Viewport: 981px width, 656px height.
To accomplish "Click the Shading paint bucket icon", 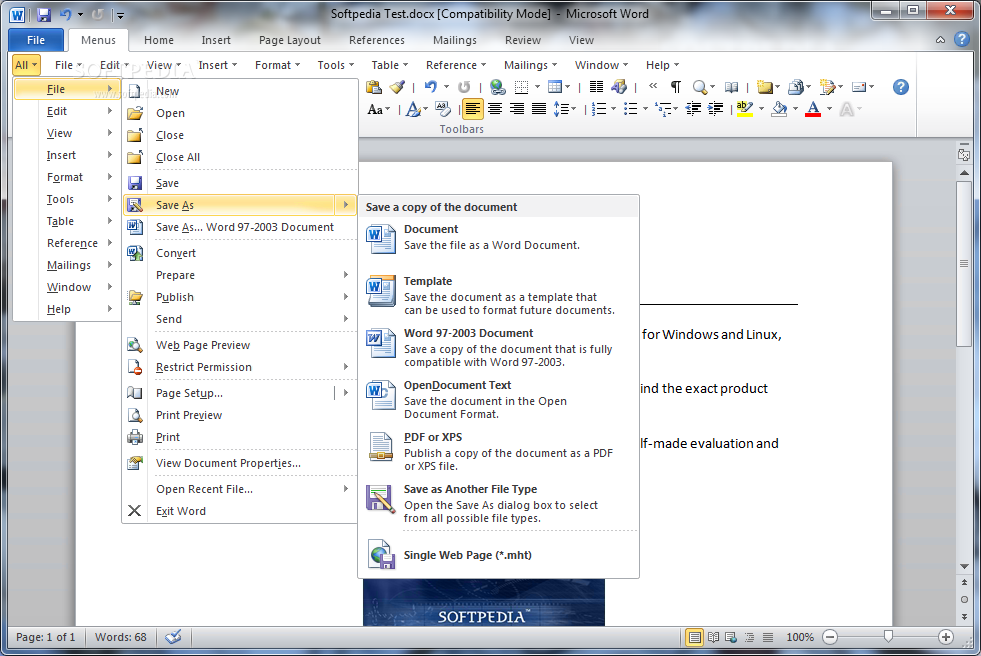I will coord(780,109).
